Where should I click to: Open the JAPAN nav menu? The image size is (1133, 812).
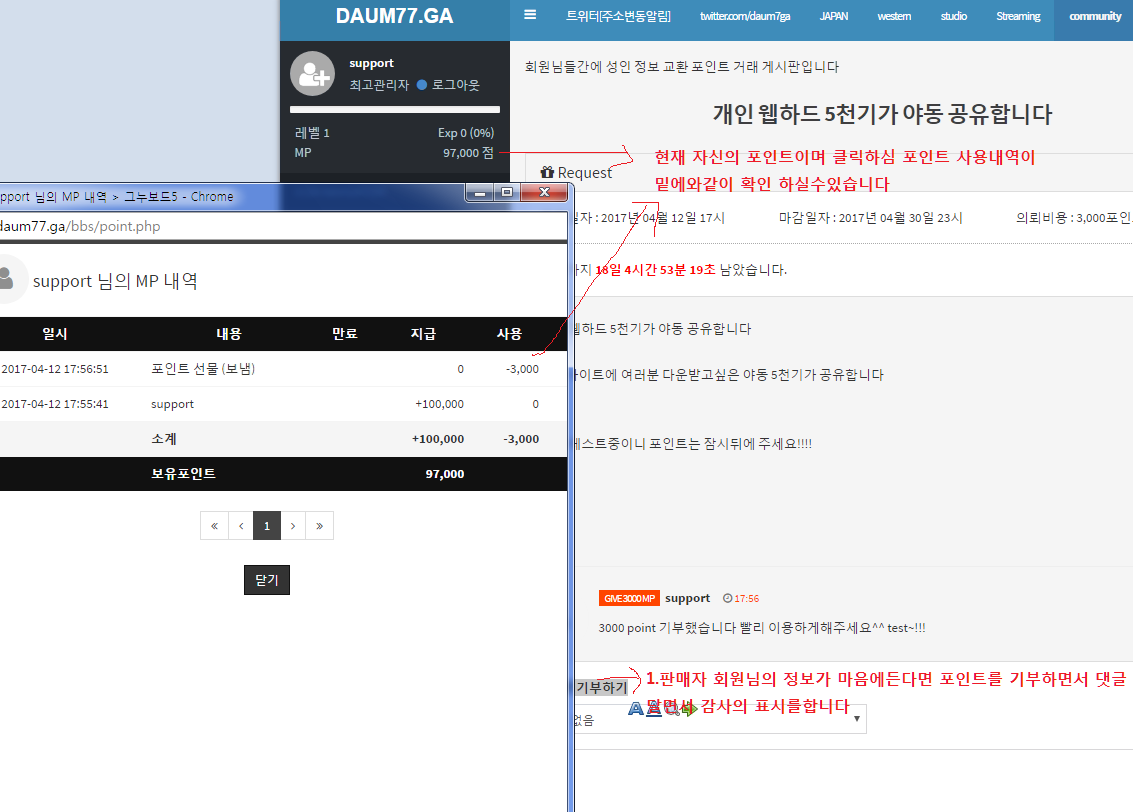pyautogui.click(x=834, y=16)
